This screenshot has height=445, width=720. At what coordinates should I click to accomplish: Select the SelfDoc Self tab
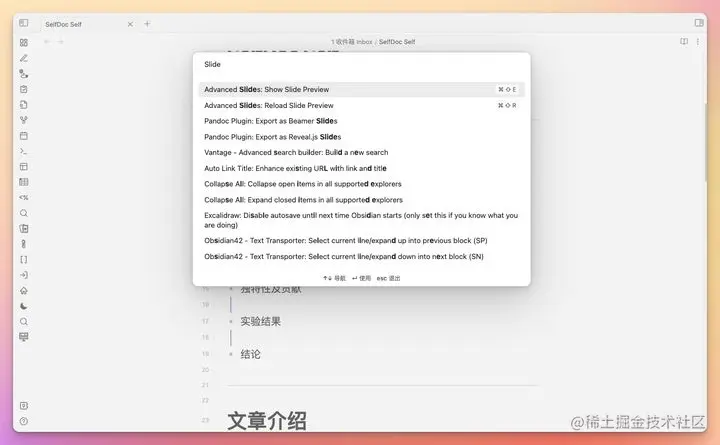tap(85, 24)
